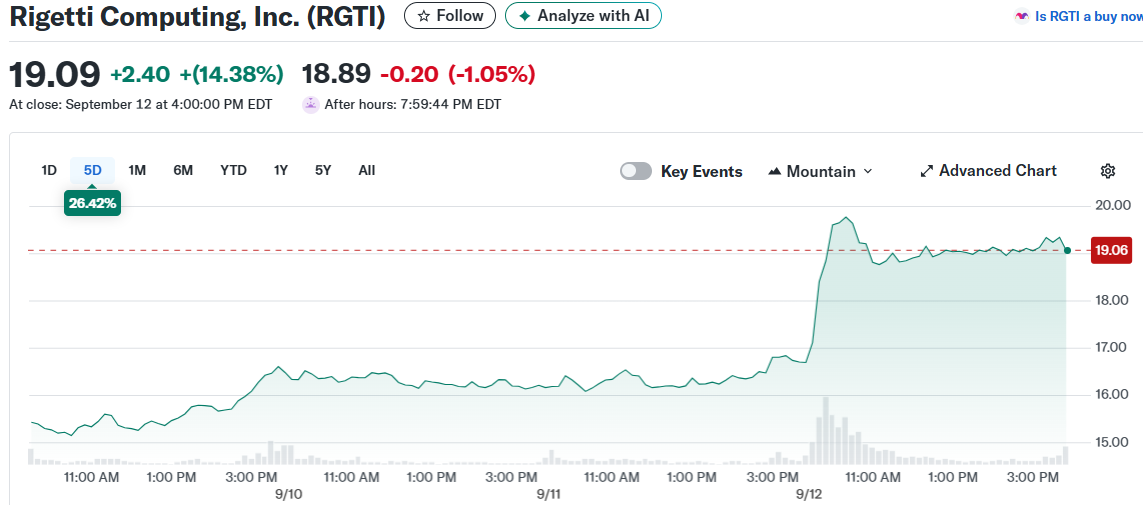Click the green chart endpoint dot
Image resolution: width=1143 pixels, height=505 pixels.
(1067, 250)
